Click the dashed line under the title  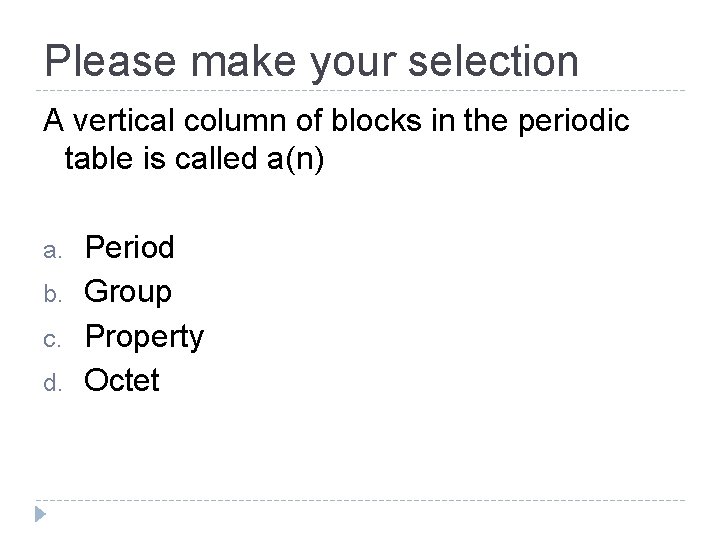coord(360,90)
